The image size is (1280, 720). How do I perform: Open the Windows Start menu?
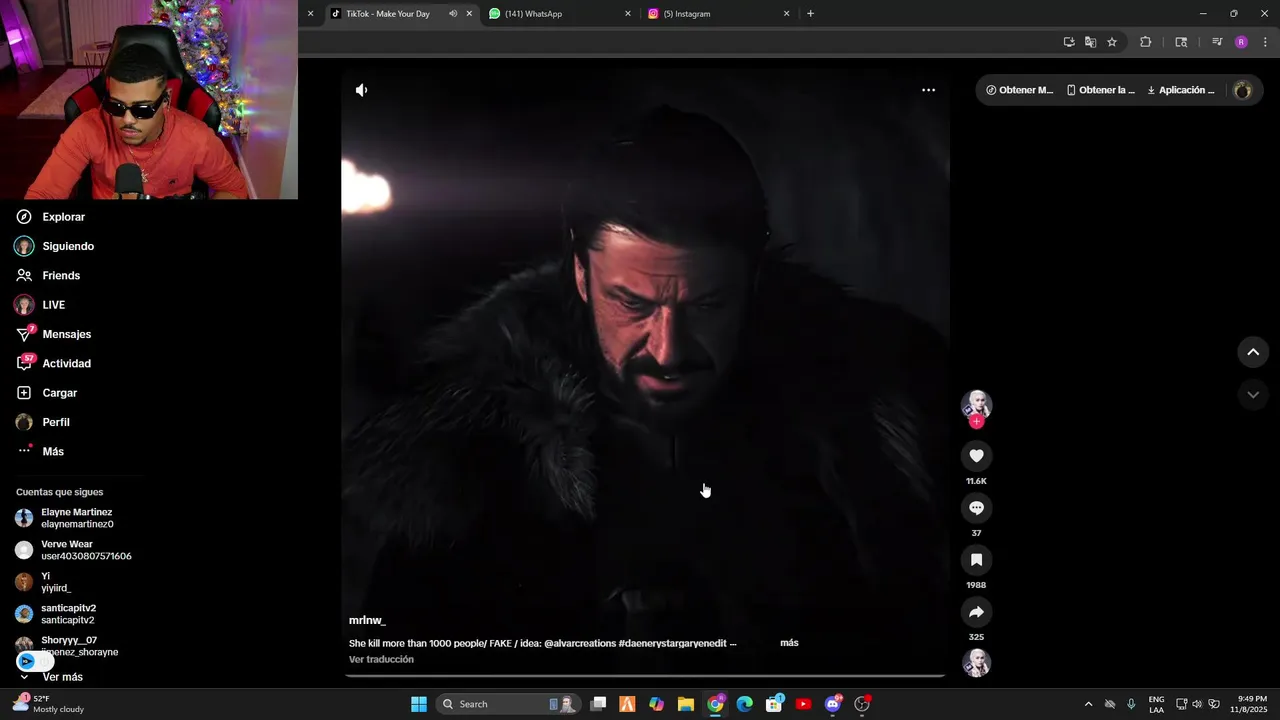pos(419,704)
